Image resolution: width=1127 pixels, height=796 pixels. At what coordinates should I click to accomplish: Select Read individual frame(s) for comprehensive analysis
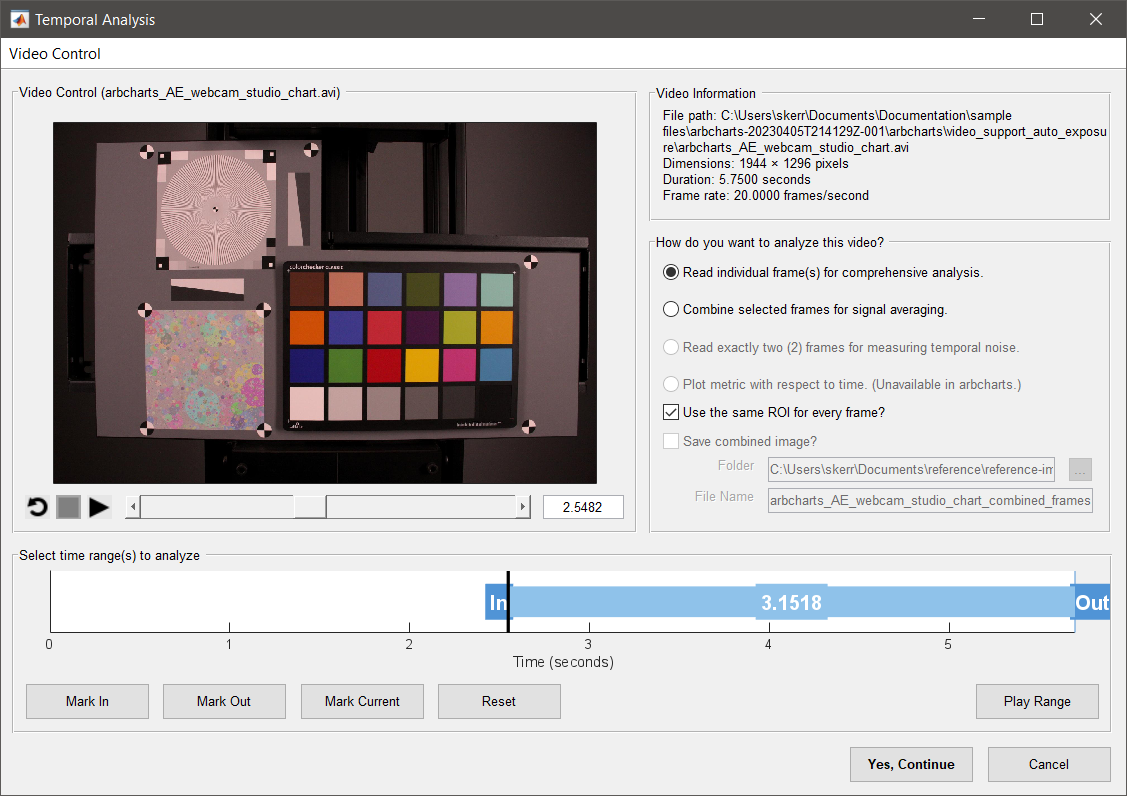822,273
